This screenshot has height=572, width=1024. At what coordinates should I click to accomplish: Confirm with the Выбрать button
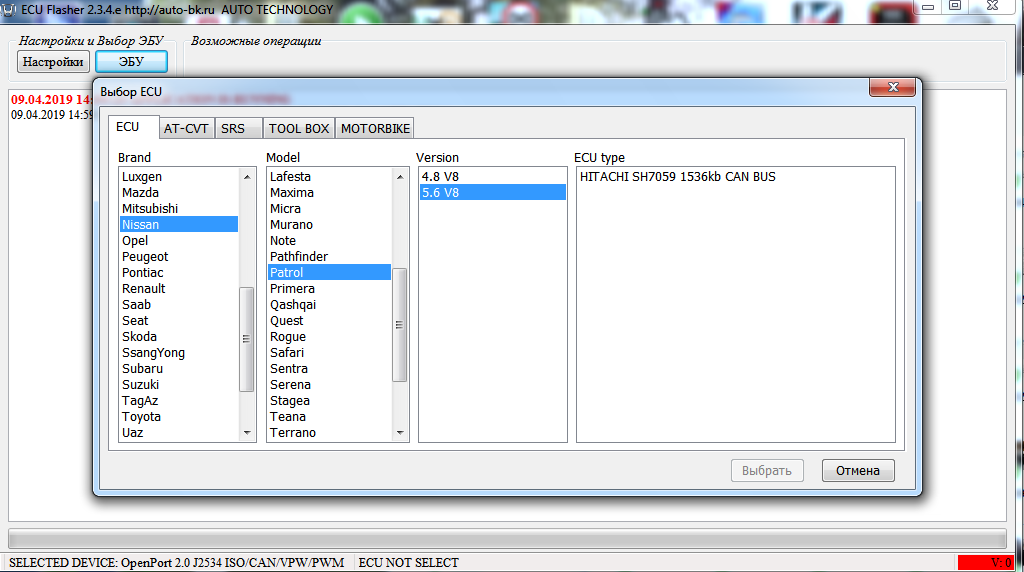[767, 470]
